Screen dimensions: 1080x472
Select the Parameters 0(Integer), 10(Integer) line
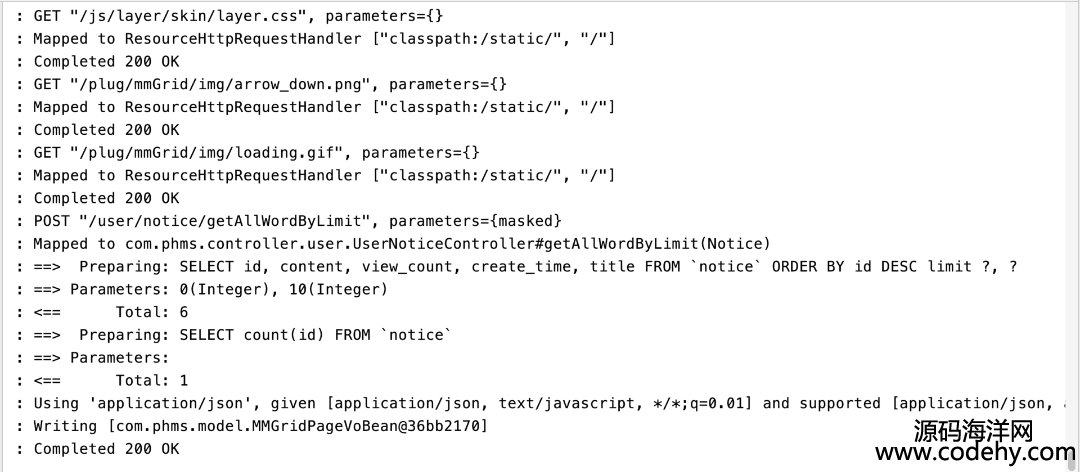[x=202, y=289]
